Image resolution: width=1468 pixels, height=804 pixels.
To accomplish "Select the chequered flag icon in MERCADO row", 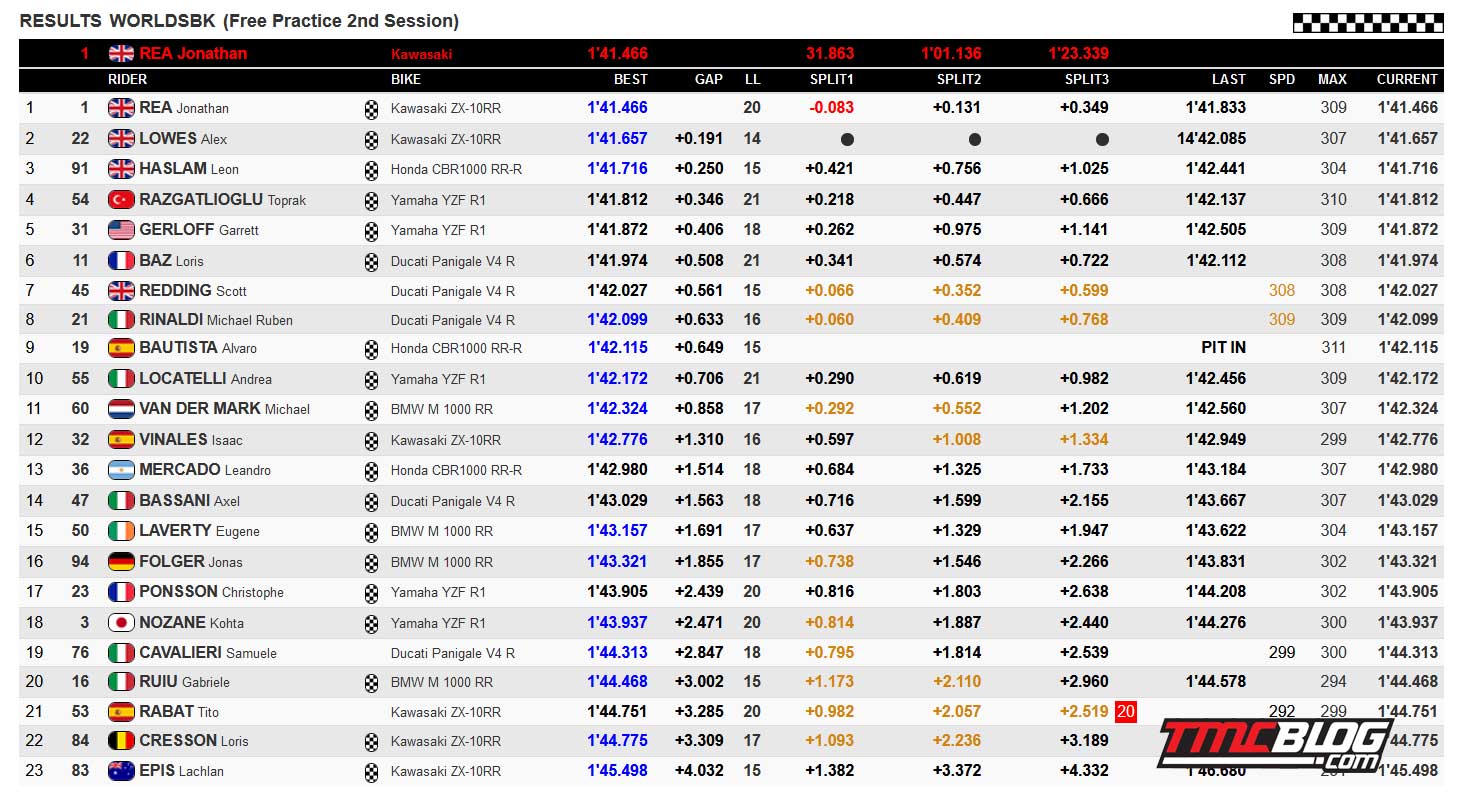I will coord(372,470).
